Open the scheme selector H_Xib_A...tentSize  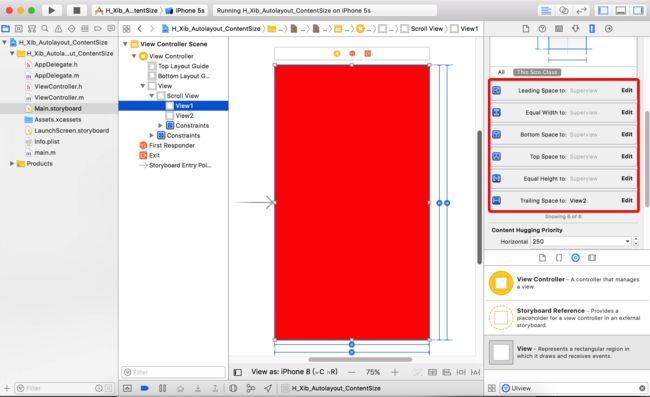[x=126, y=10]
